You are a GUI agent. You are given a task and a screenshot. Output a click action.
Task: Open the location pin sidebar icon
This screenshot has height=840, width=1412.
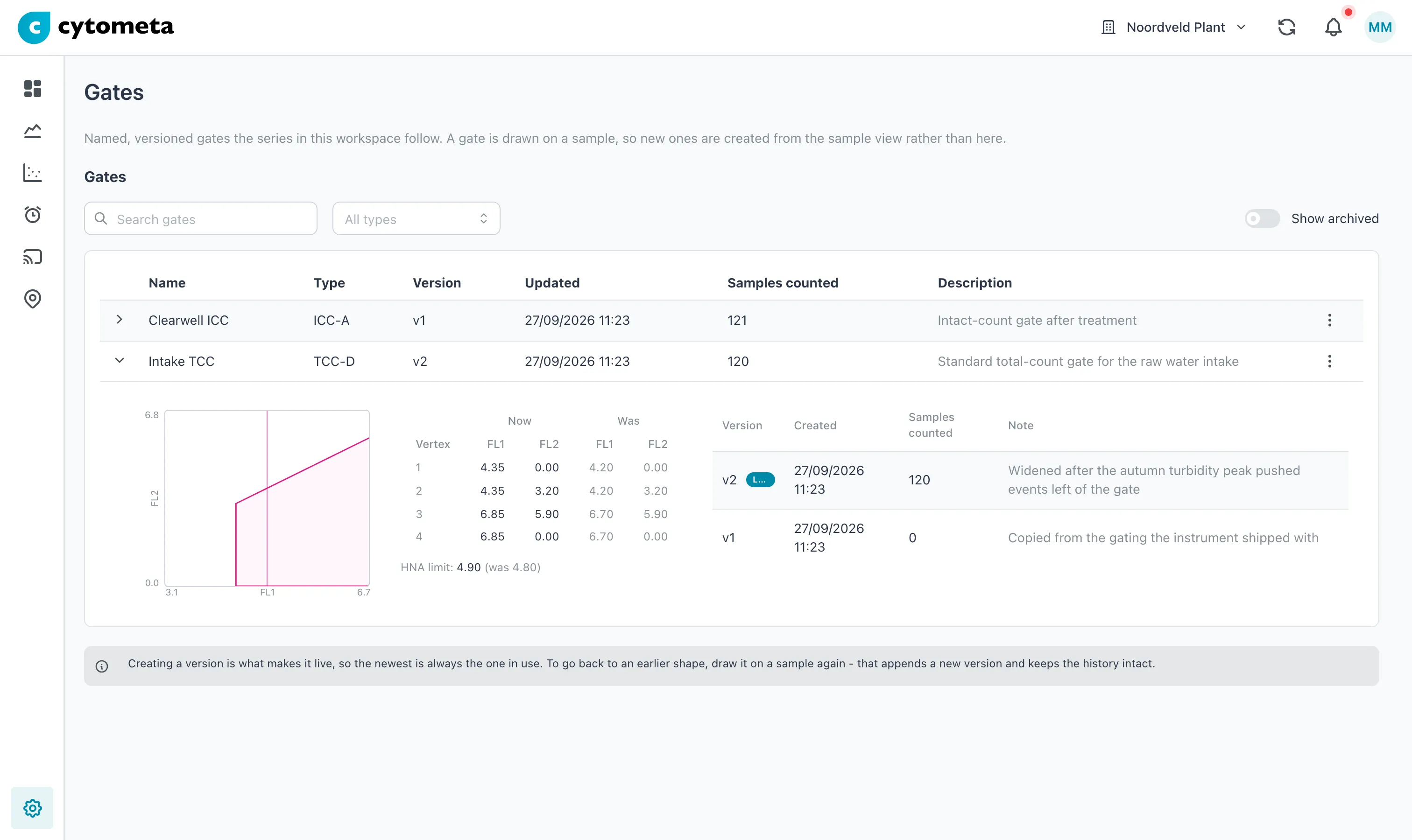point(32,299)
